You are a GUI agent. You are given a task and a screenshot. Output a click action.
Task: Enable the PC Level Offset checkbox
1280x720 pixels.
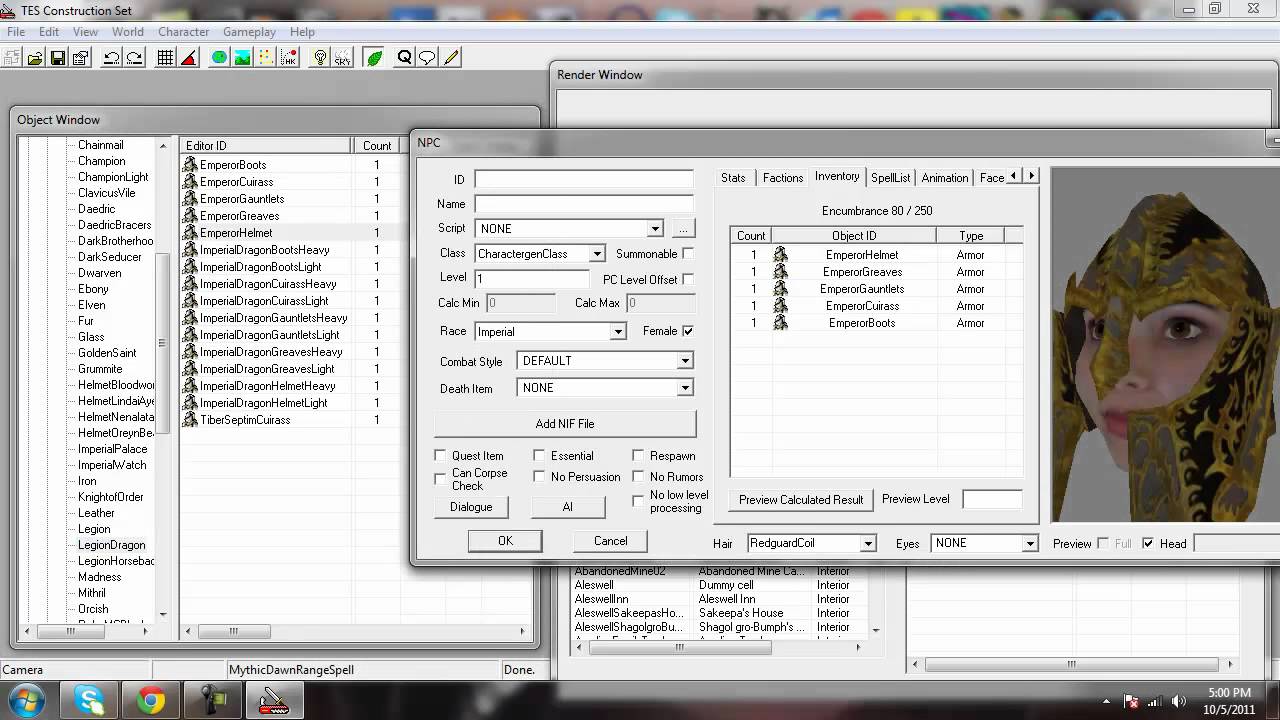click(x=688, y=279)
